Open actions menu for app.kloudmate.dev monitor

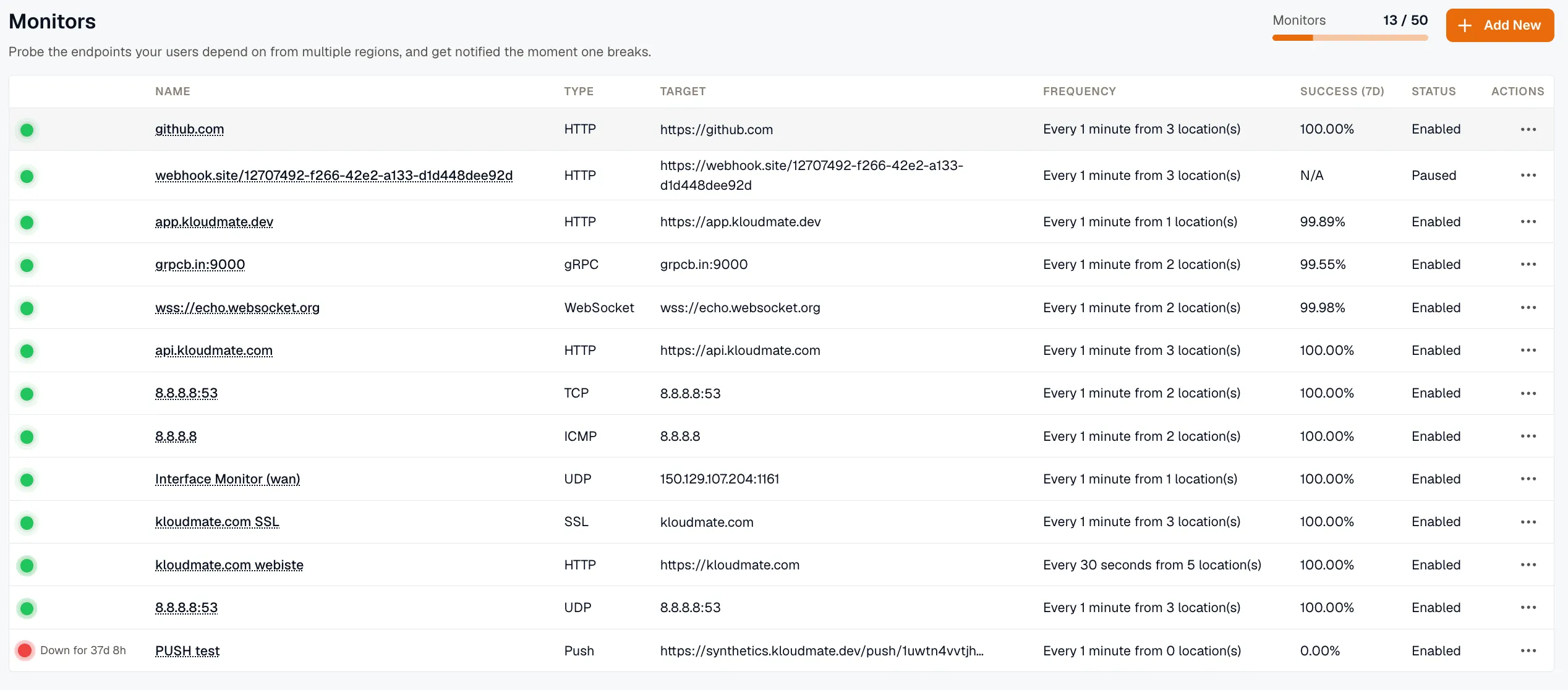tap(1528, 222)
